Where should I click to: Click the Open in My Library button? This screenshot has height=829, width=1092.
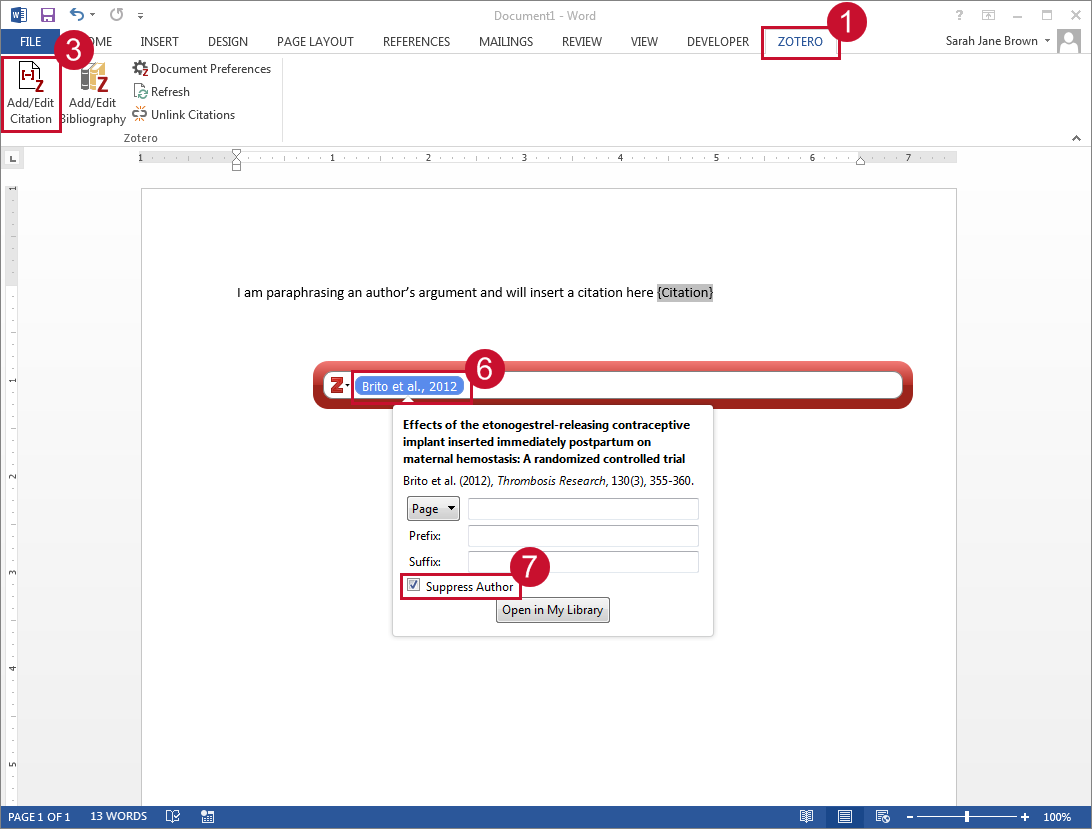(x=553, y=610)
